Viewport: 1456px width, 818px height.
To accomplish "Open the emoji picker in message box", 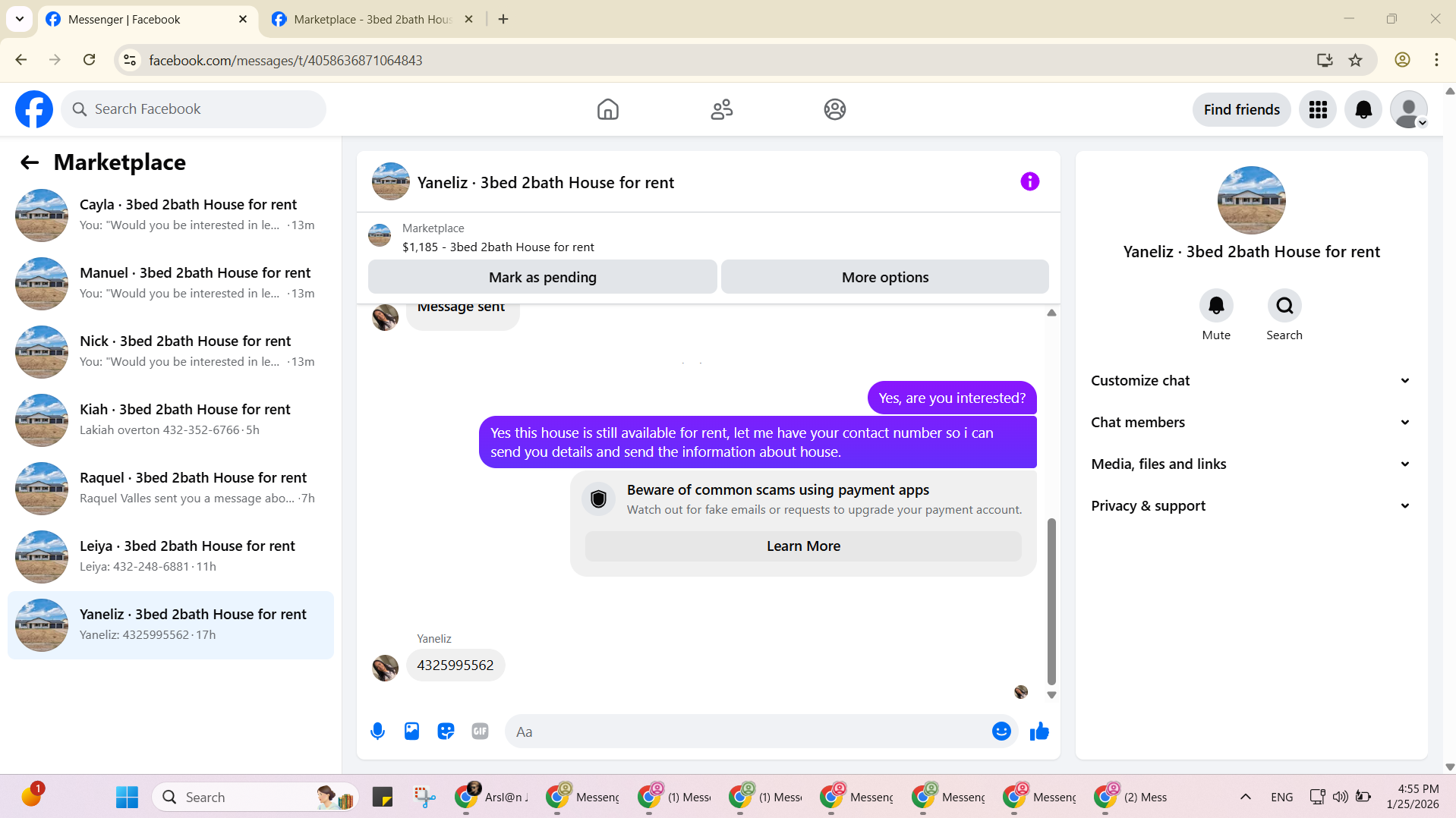I will tap(1001, 731).
